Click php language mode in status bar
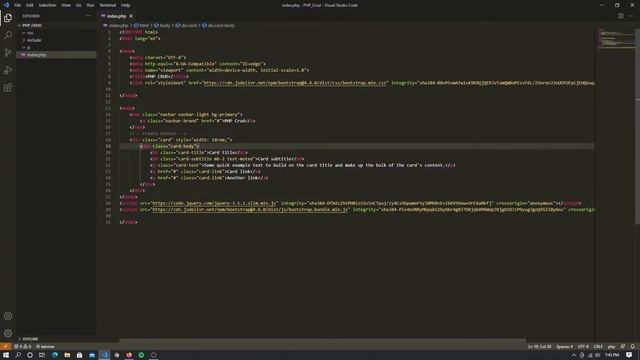 (611, 347)
